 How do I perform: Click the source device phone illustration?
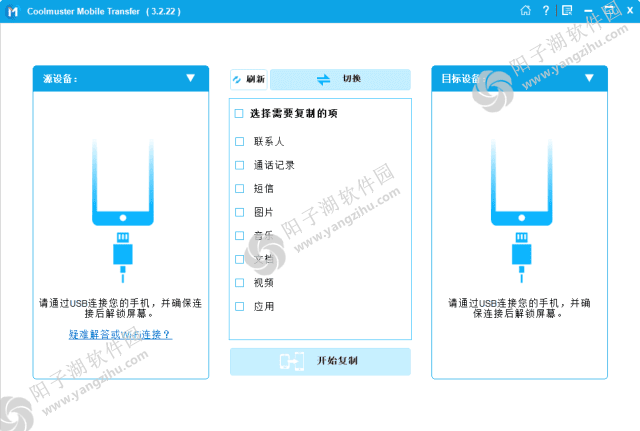click(x=123, y=182)
